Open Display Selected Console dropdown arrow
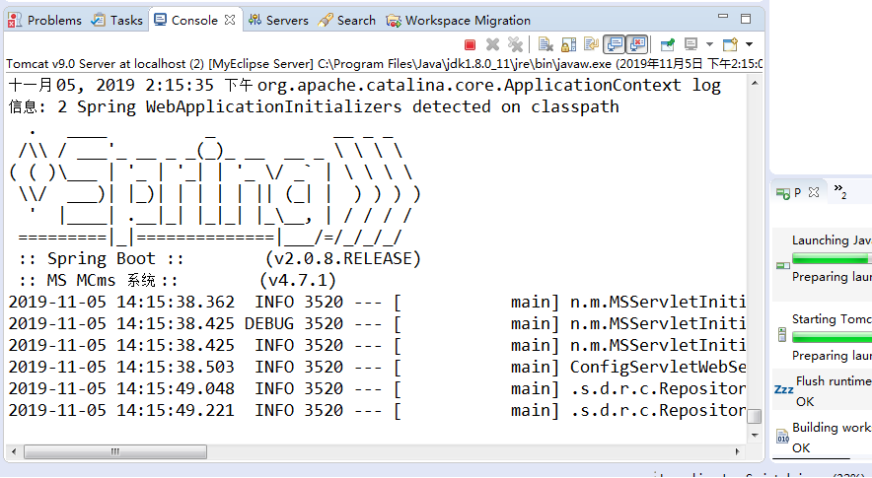The height and width of the screenshot is (478, 872). pos(709,44)
